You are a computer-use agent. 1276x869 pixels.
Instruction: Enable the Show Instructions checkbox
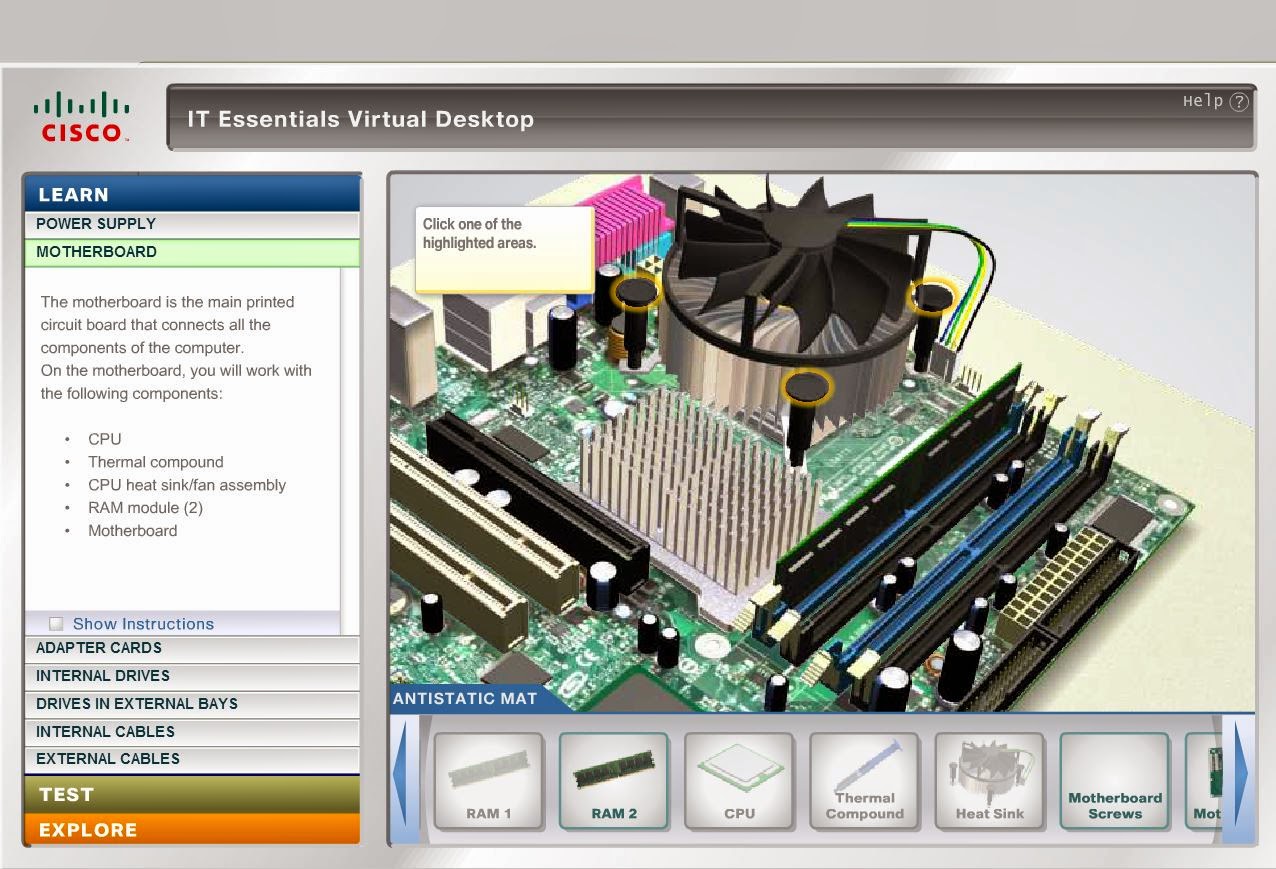pos(57,623)
